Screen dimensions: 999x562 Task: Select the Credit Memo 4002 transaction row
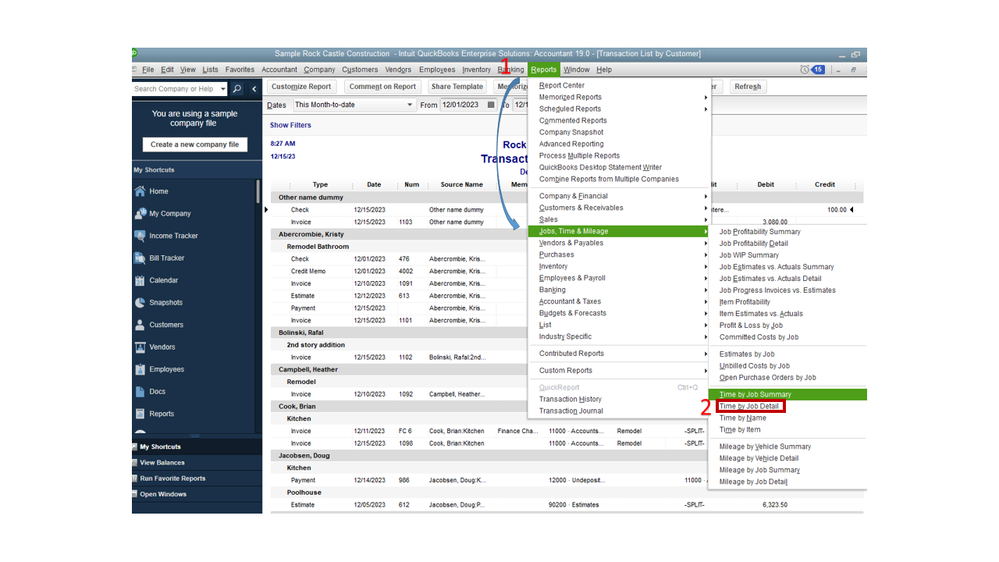(399, 271)
